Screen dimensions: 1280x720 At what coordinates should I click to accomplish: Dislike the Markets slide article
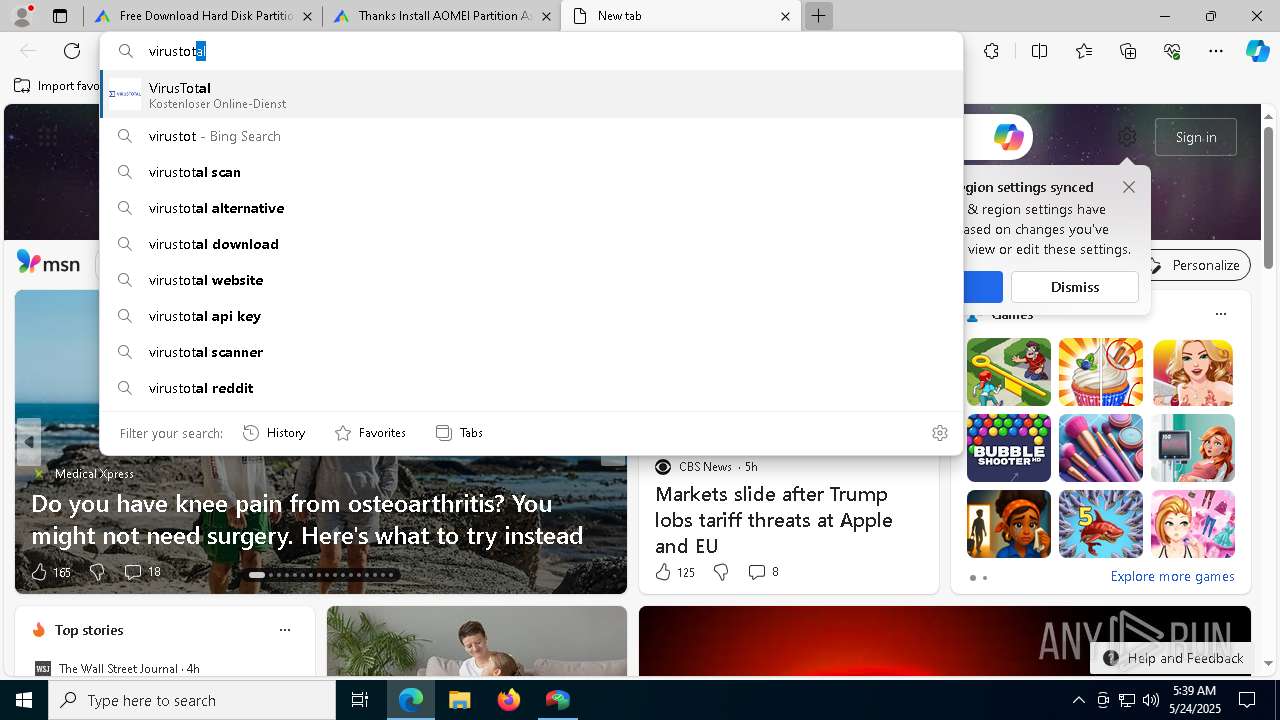[x=721, y=572]
